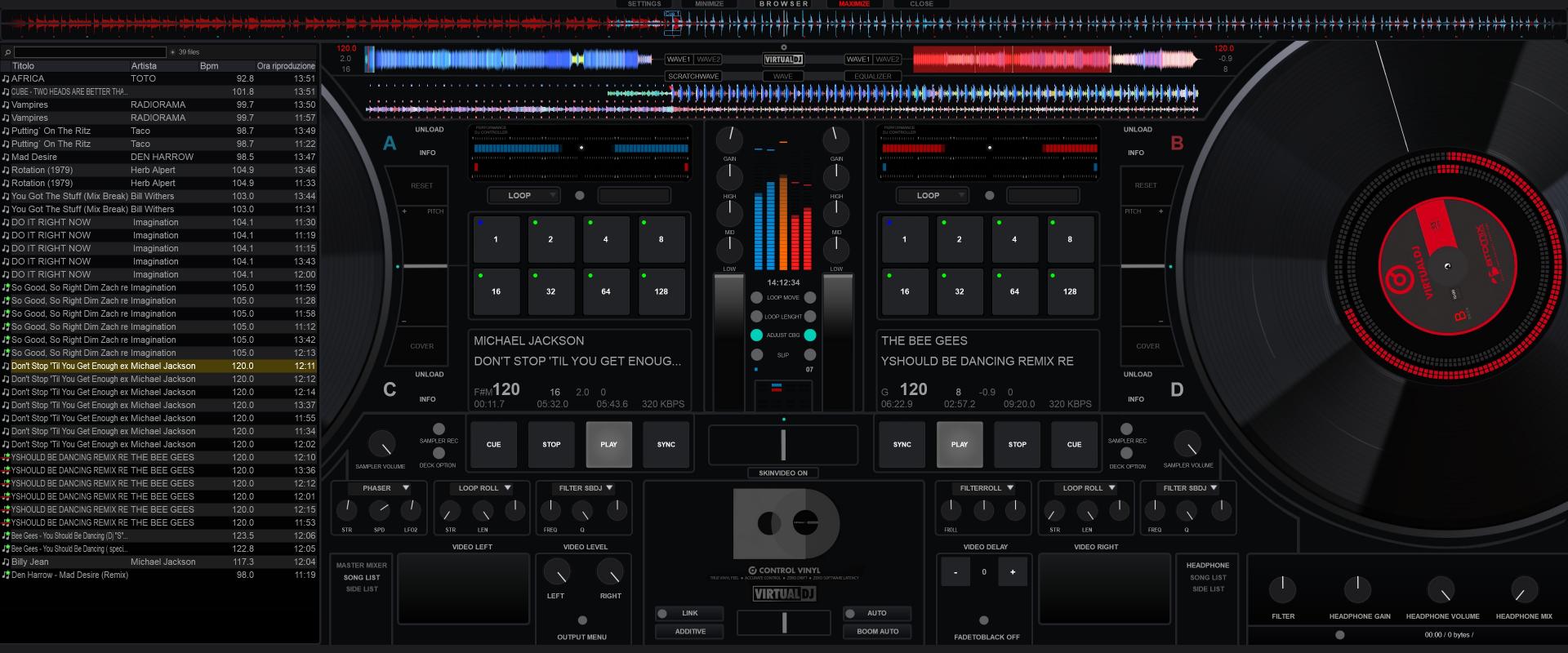Click SYNC on deck A
The image size is (1568, 653).
click(x=666, y=445)
